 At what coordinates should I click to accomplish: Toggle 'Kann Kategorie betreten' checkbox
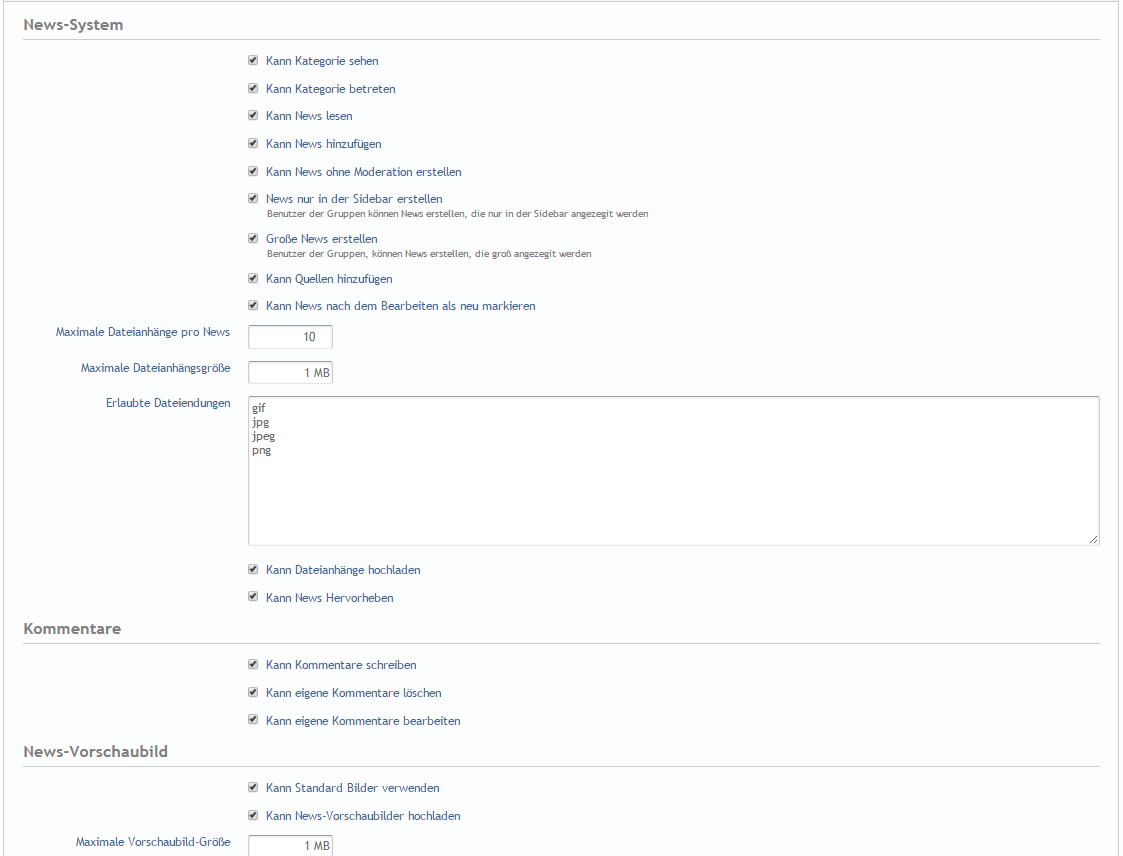(253, 89)
